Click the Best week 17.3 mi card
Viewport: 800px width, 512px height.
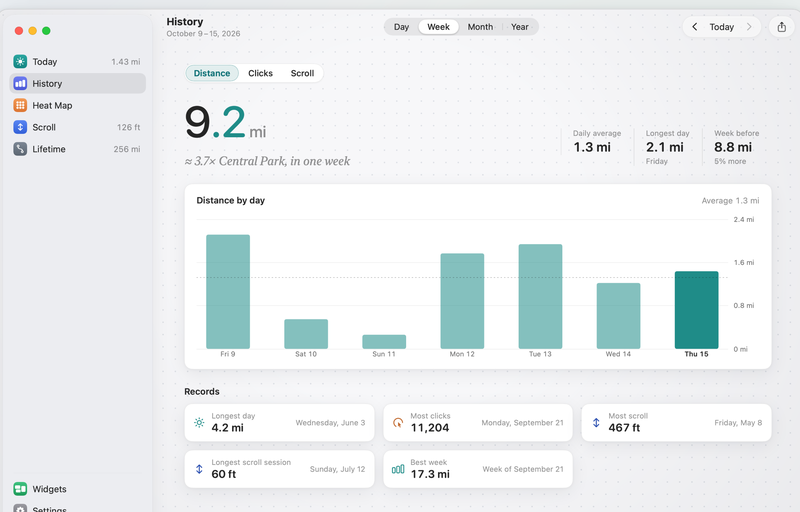click(x=478, y=469)
